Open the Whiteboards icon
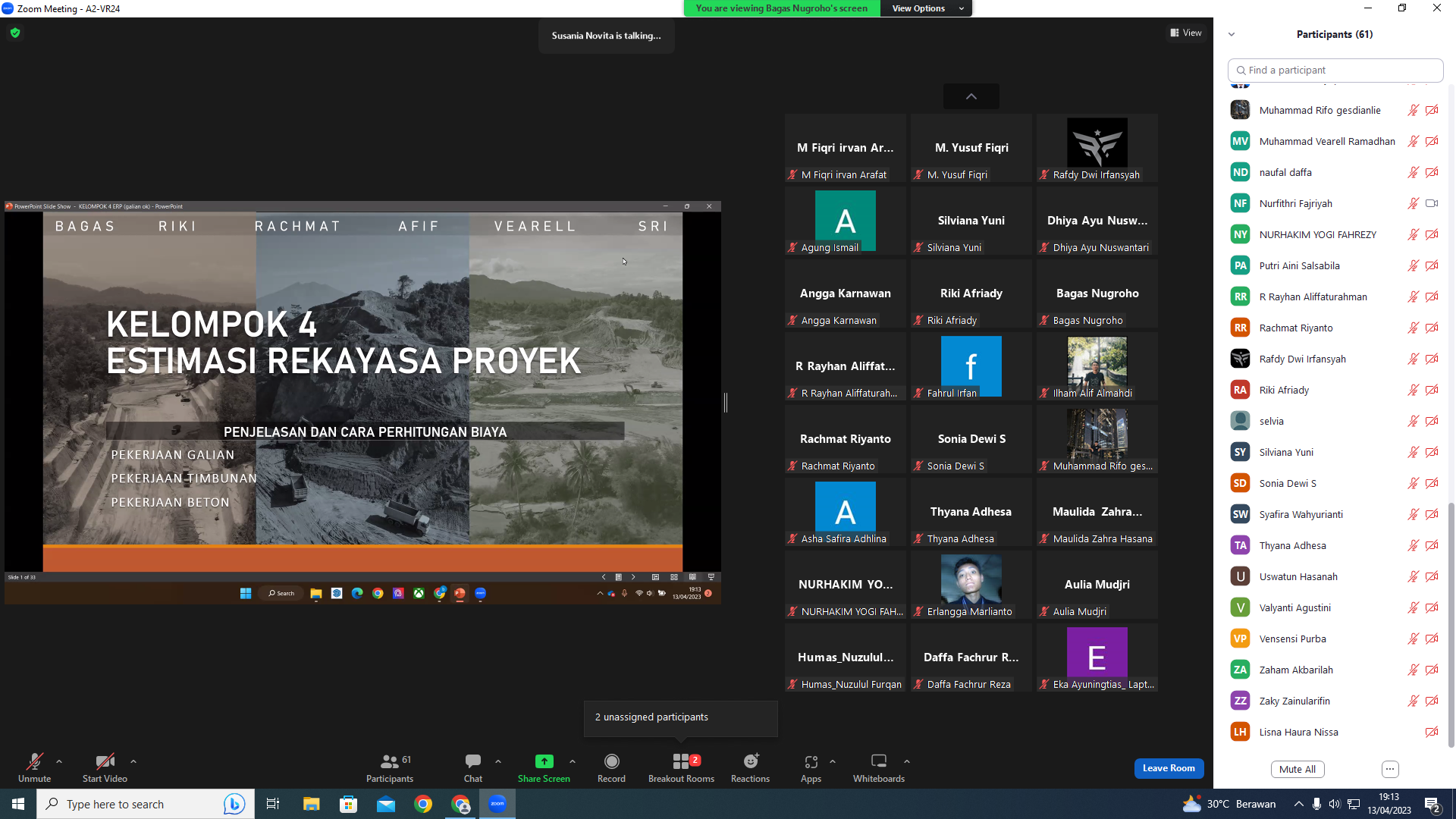Screen dimensions: 1456x819 pyautogui.click(x=879, y=761)
